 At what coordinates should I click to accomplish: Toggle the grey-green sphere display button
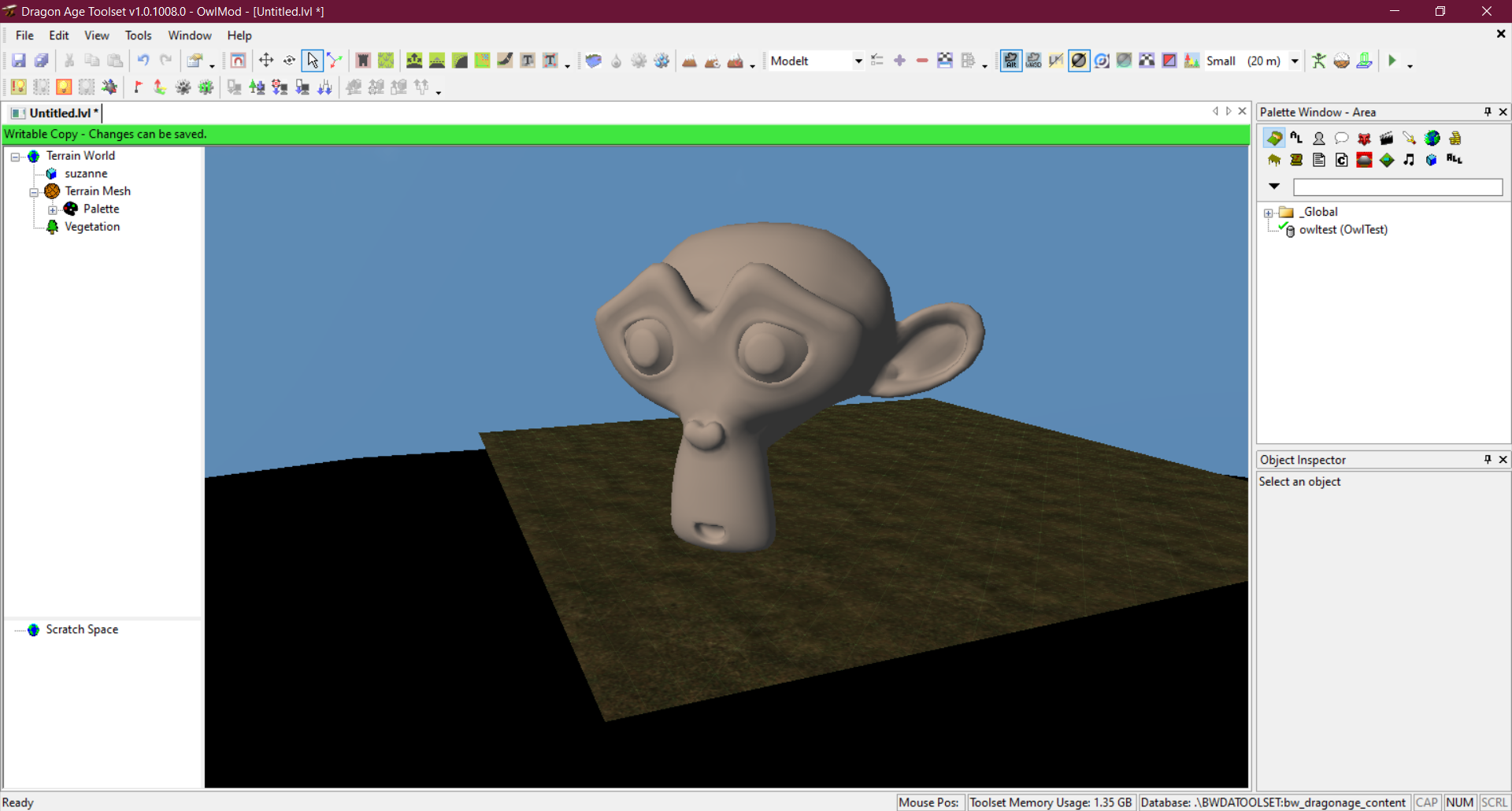click(1124, 61)
